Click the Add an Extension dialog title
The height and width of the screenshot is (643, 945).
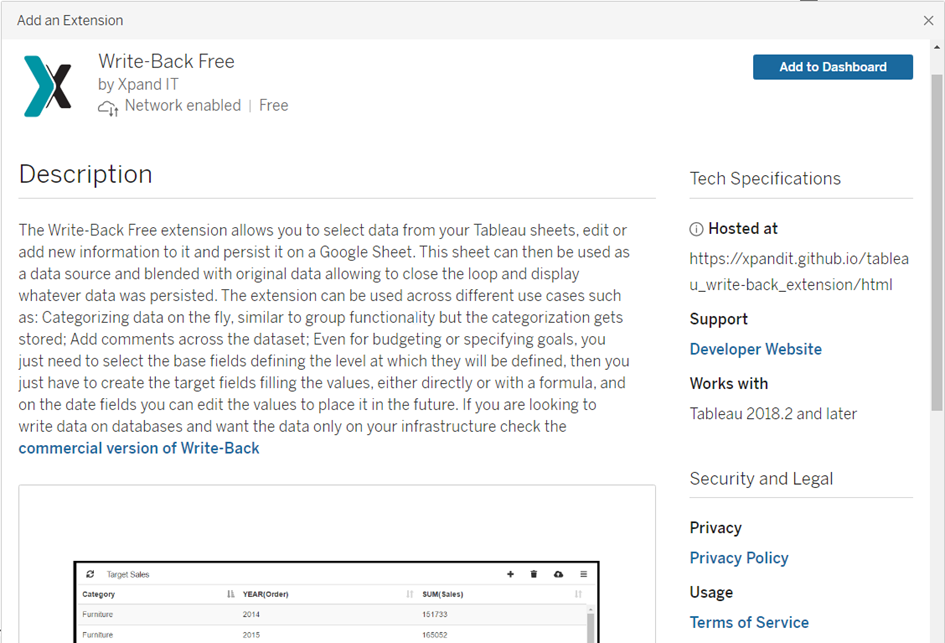point(70,20)
